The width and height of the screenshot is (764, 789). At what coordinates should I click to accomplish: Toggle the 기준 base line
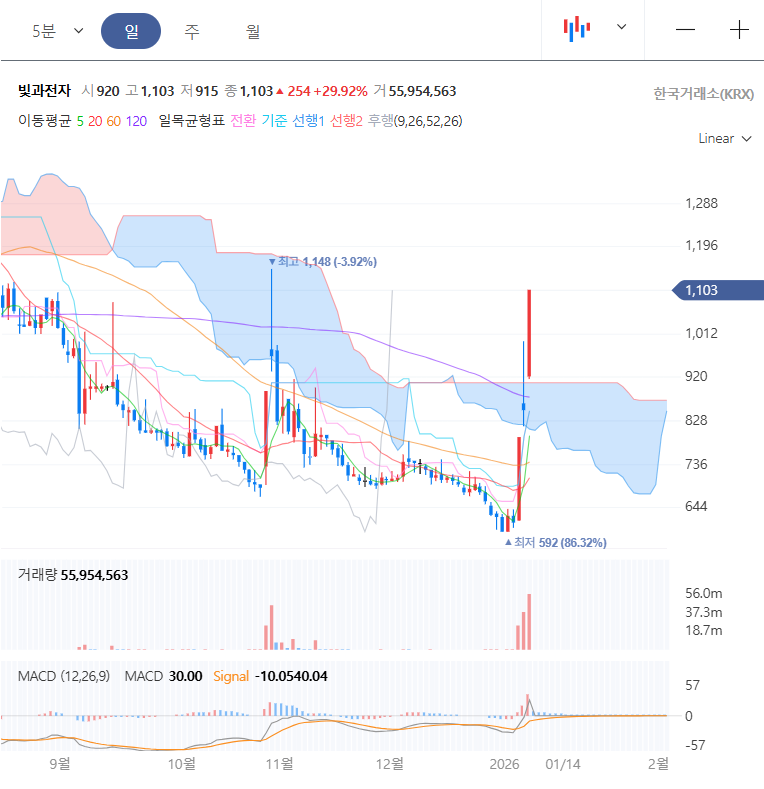pyautogui.click(x=274, y=121)
